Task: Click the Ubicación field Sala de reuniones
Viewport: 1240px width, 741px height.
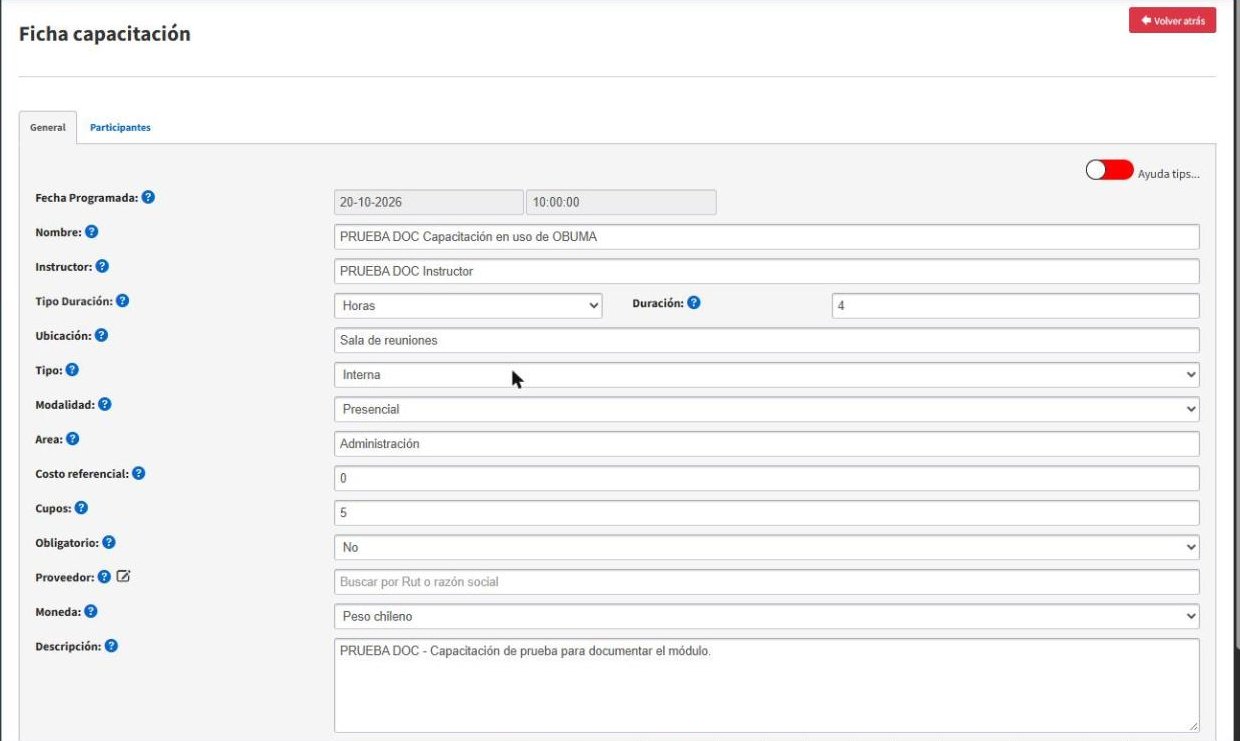Action: (x=766, y=340)
